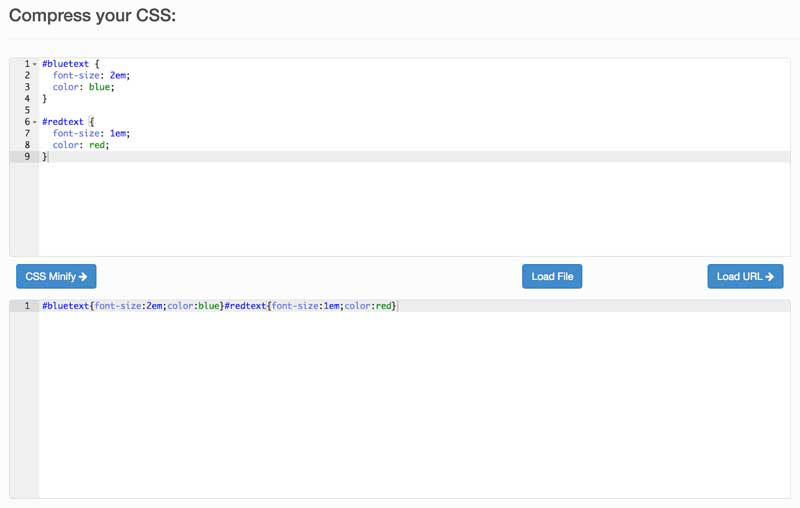Screen dimensions: 800x508
Task: Click the minified CSS output text
Action: coord(220,306)
